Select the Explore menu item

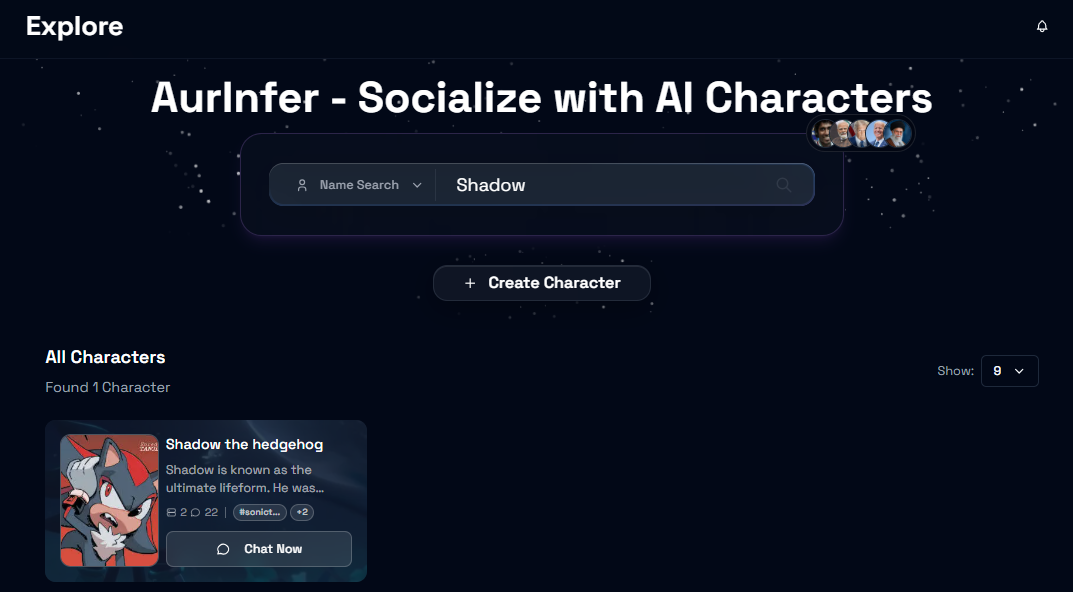[x=74, y=27]
